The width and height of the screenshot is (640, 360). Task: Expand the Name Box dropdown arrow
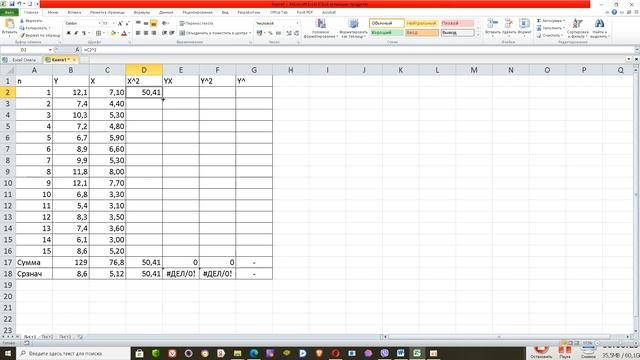(50, 50)
